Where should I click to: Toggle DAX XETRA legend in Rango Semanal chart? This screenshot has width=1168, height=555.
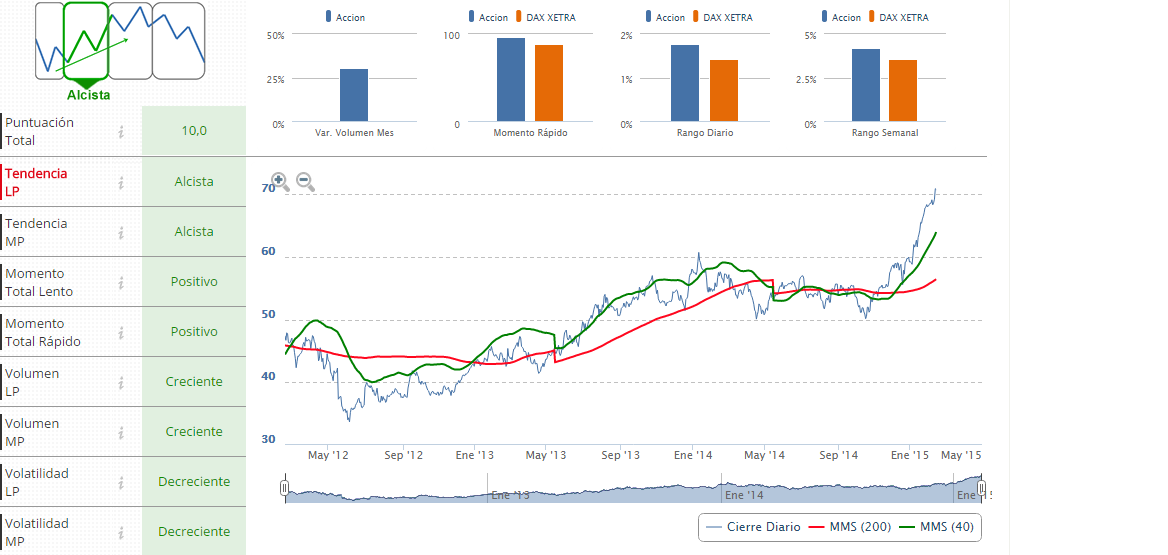coord(901,17)
